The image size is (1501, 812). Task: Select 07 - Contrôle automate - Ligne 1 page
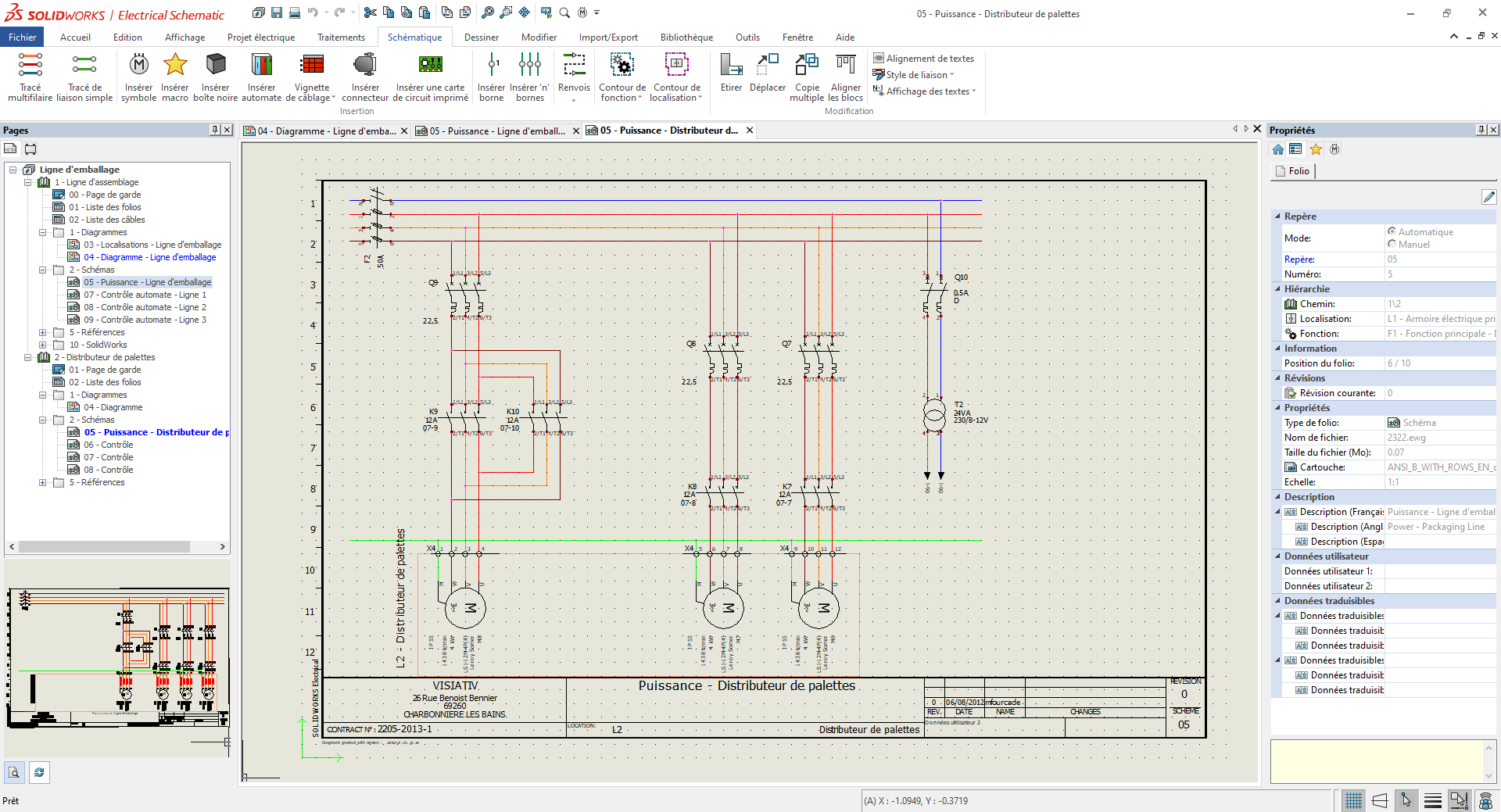click(x=145, y=295)
